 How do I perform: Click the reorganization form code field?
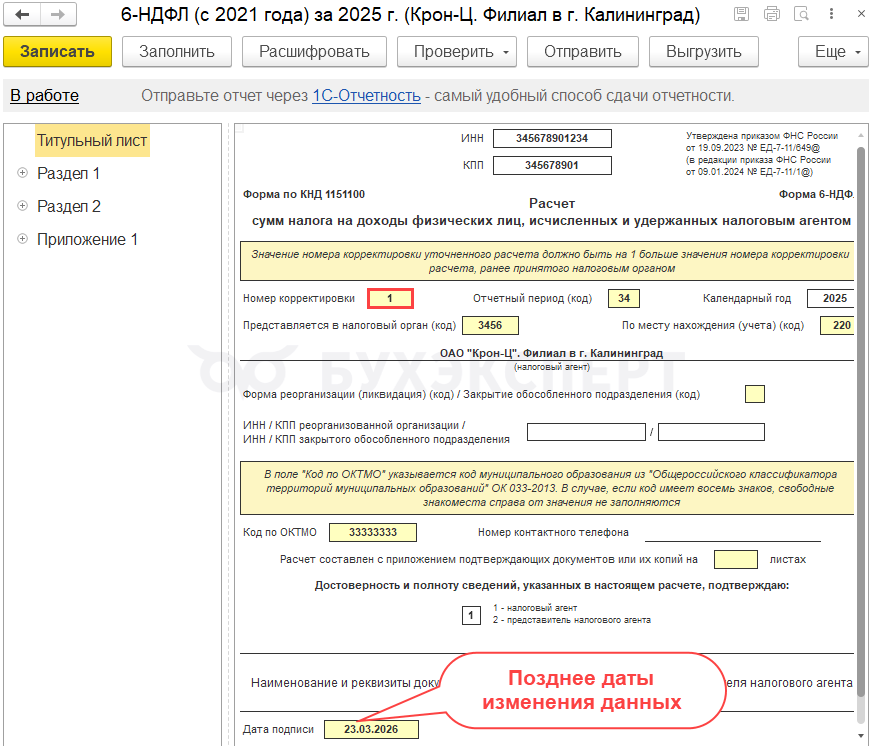click(755, 394)
